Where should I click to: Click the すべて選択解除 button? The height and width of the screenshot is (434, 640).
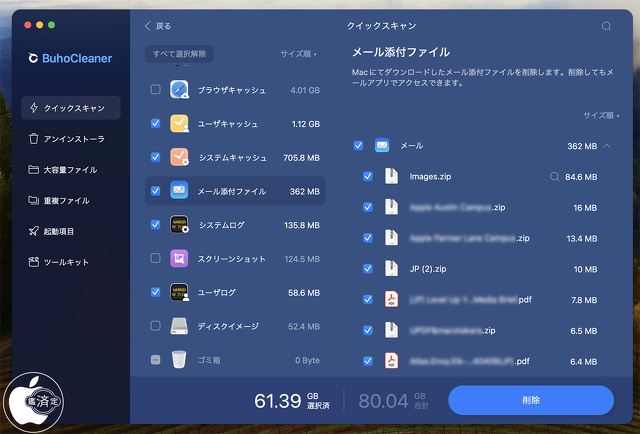(179, 54)
